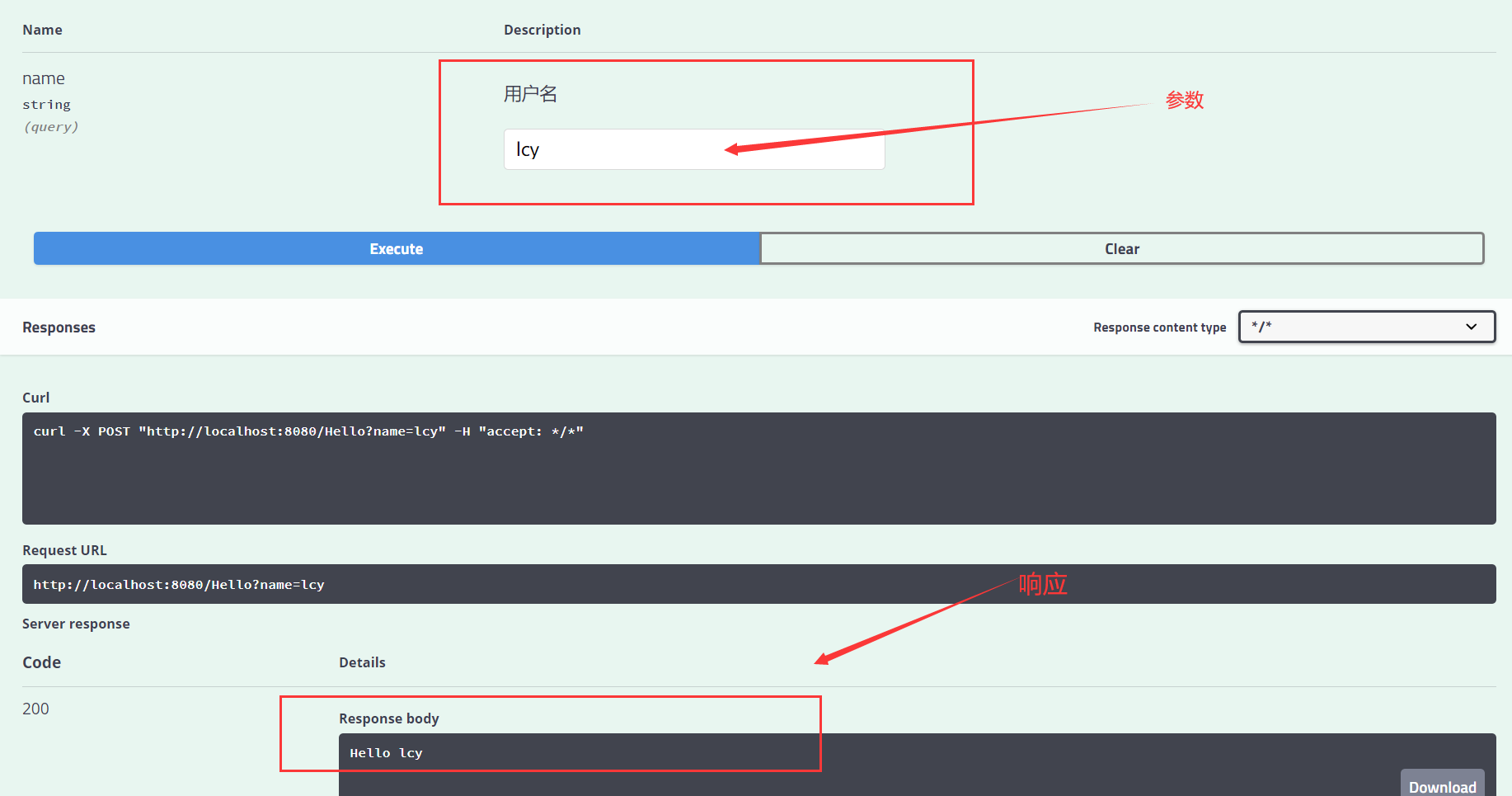Click the Description column header
Screen dimensions: 1512x796
[x=542, y=30]
